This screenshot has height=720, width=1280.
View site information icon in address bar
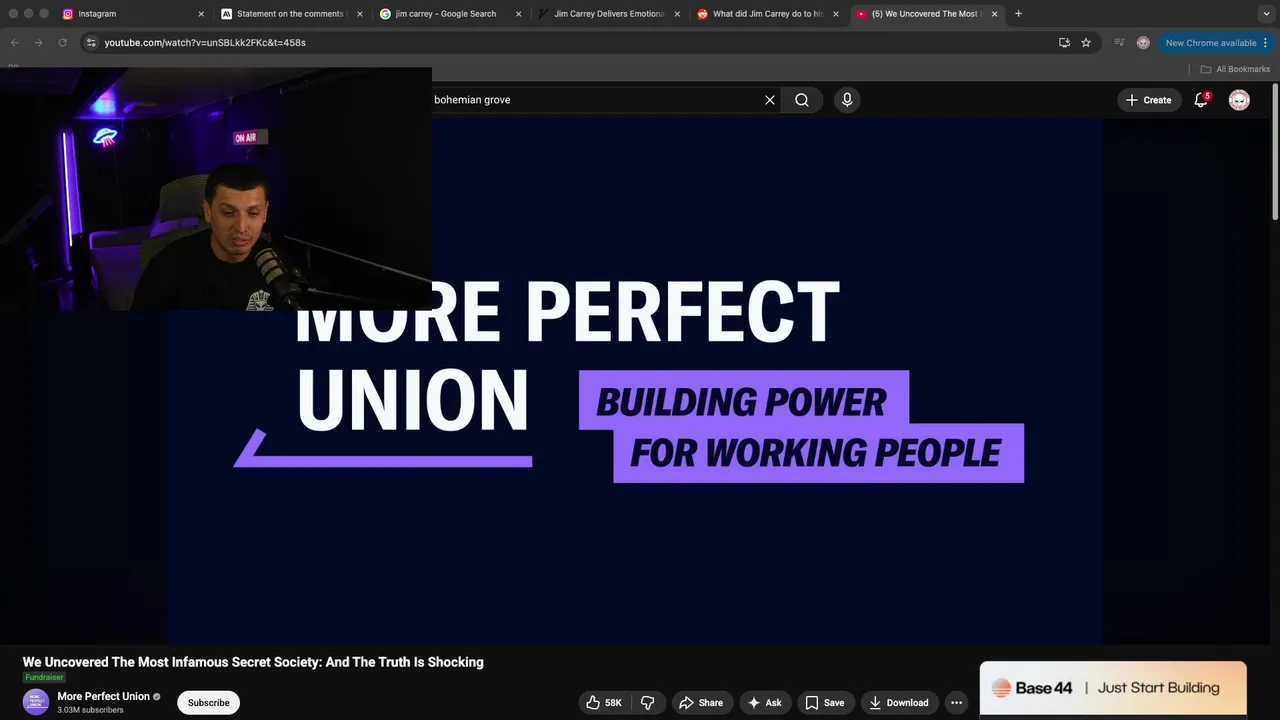point(91,43)
